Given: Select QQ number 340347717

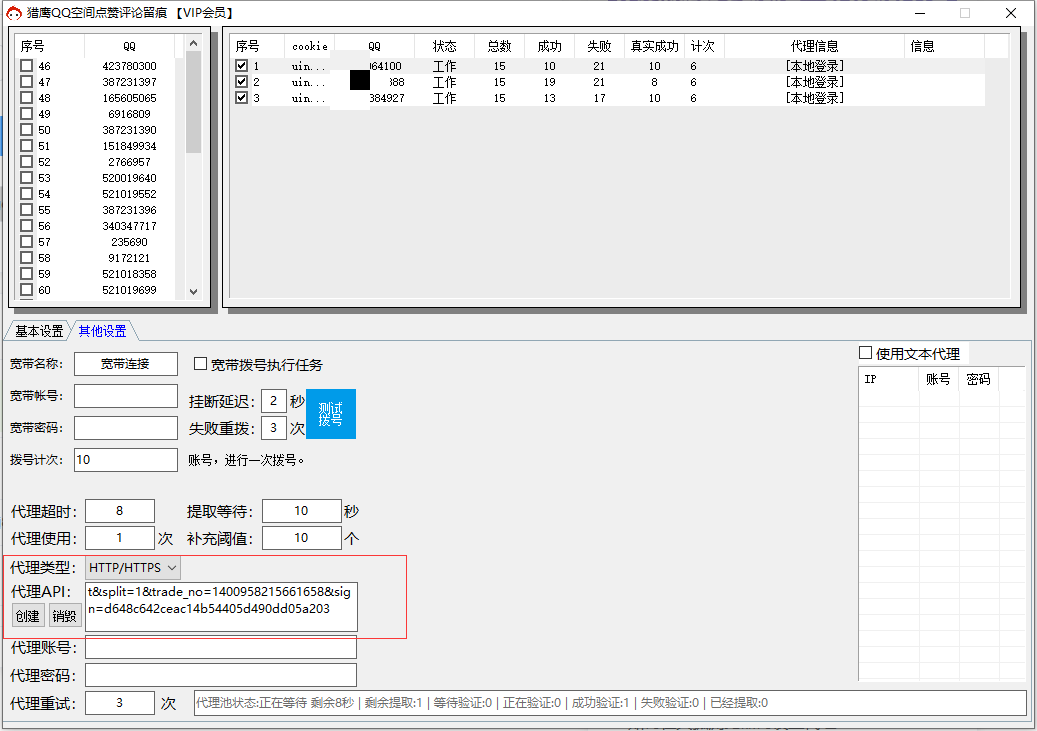Looking at the screenshot, I should [130, 226].
